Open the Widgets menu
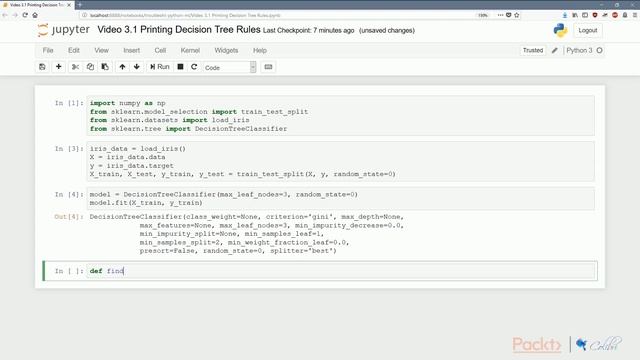Image resolution: width=640 pixels, height=360 pixels. [x=226, y=50]
